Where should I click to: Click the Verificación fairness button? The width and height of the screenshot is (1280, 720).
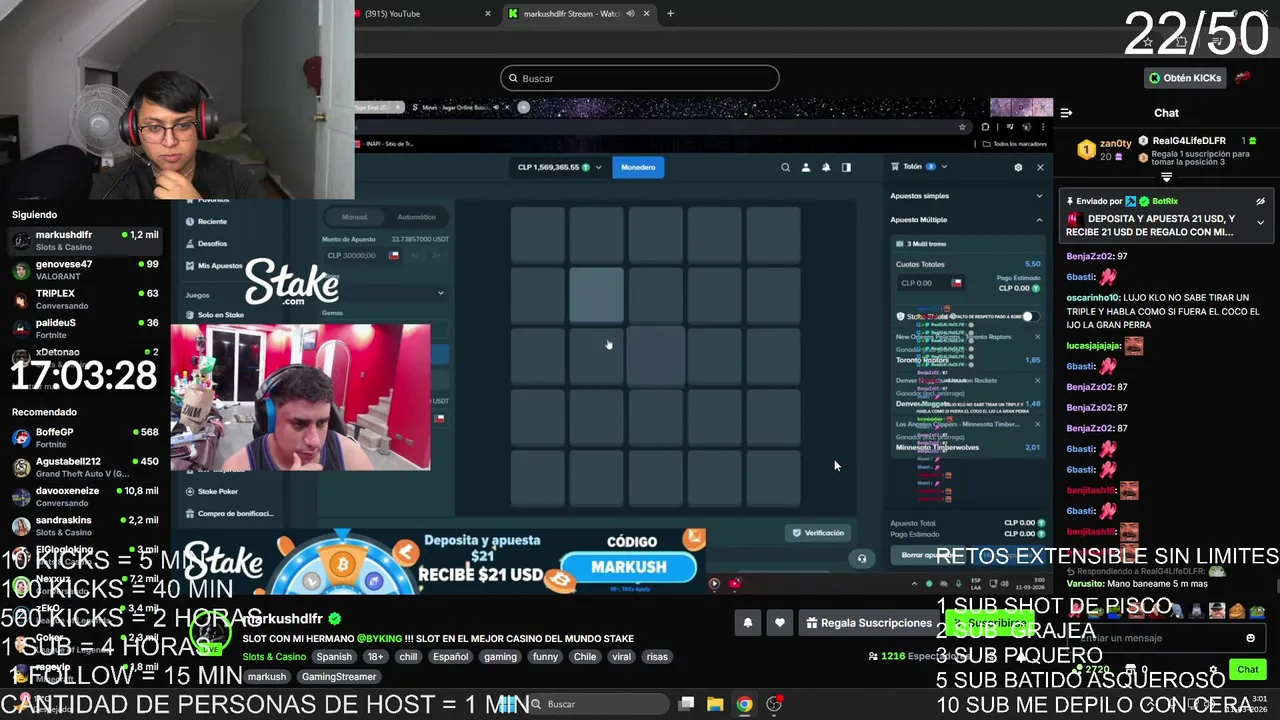[818, 533]
